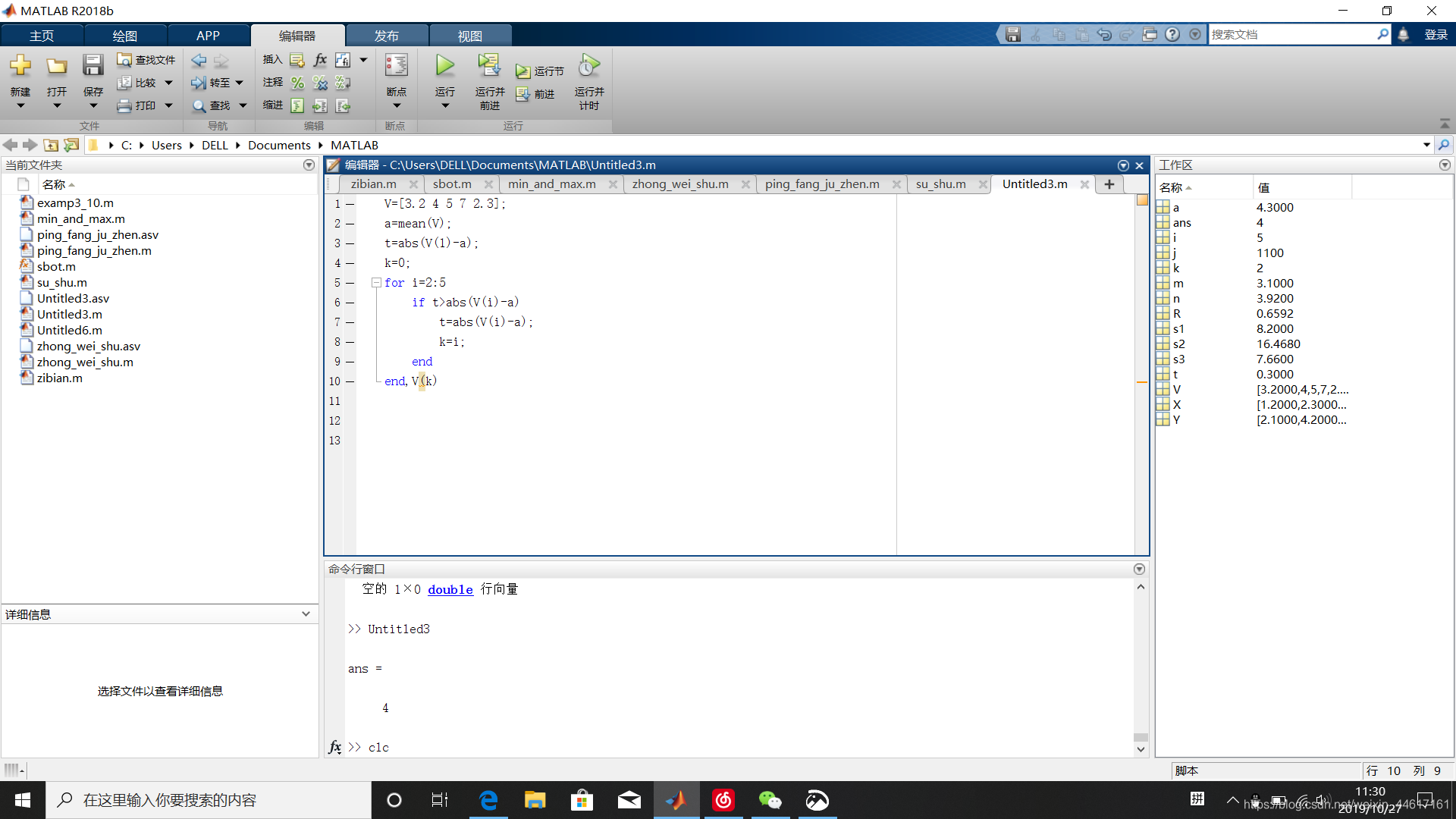
Task: Open the Breakpoints (断点) tool
Action: [396, 66]
